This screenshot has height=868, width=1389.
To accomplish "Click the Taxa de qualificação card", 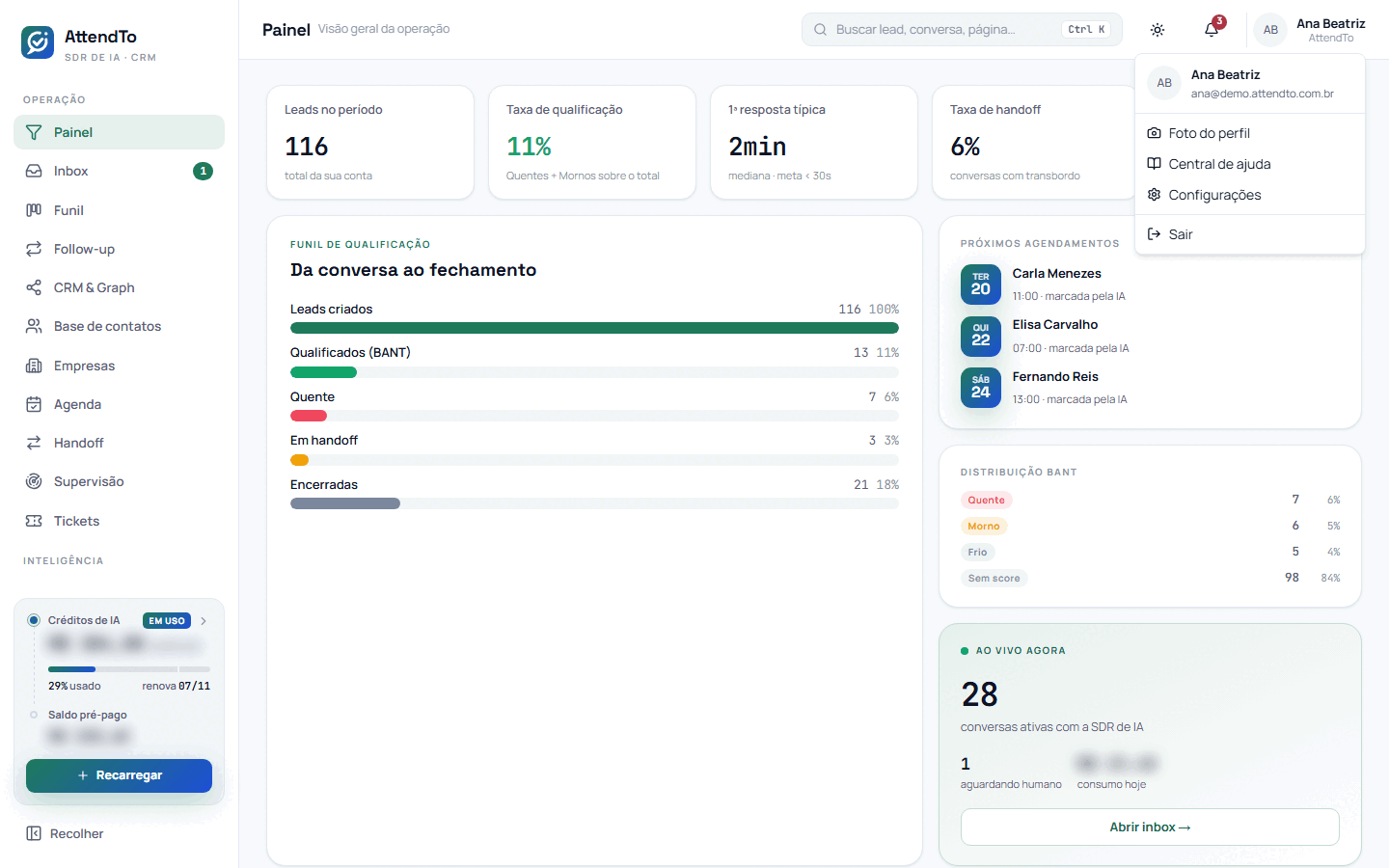I will tap(592, 143).
